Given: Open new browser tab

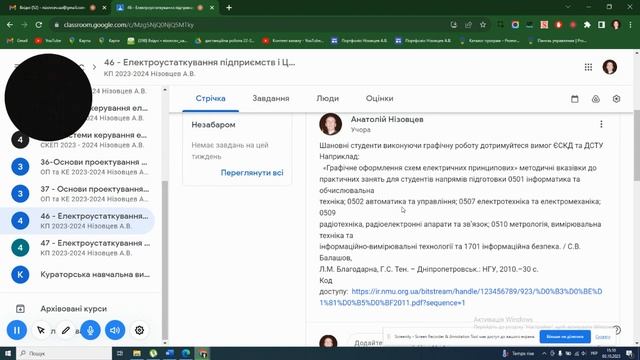Looking at the screenshot, I should click(x=229, y=8).
